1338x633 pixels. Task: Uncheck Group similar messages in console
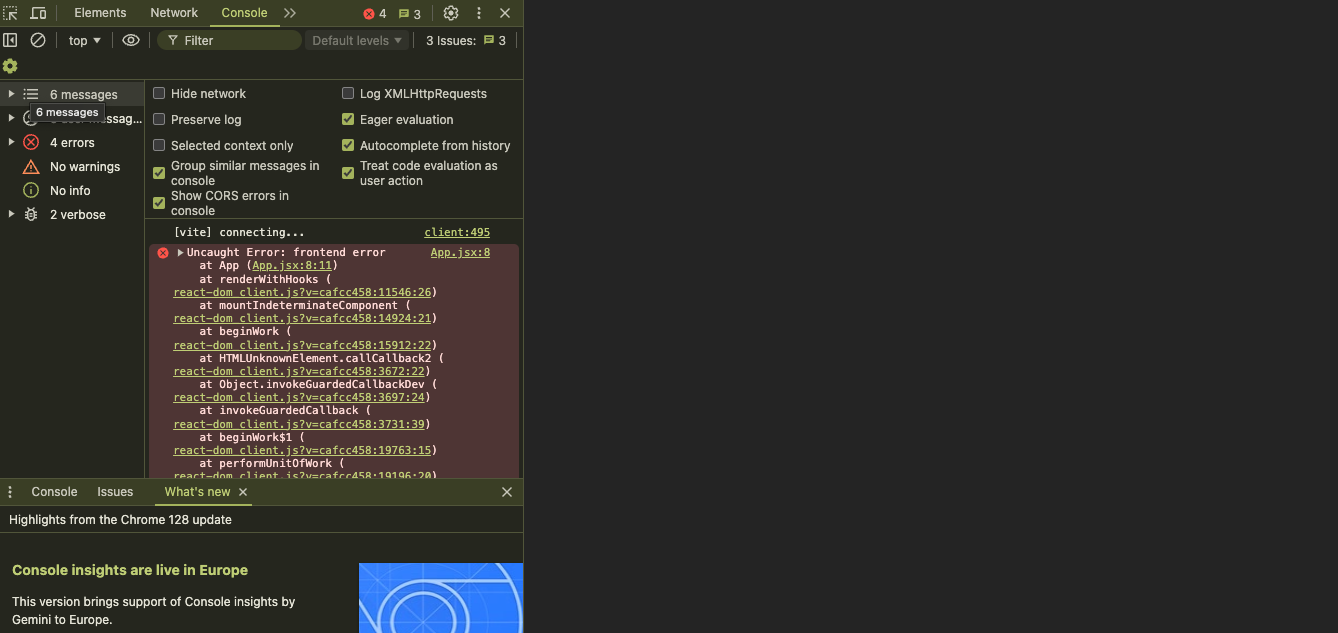[159, 173]
